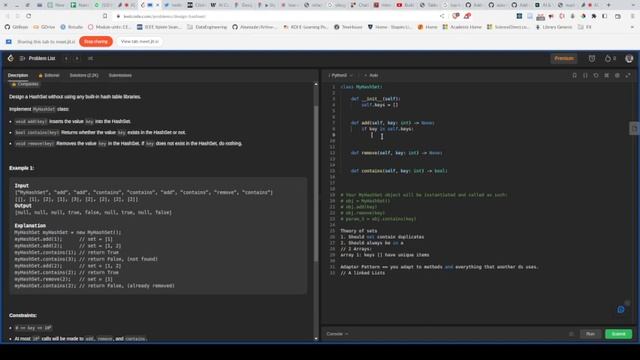This screenshot has height=360, width=640.
Task: Open the editor settings gear icon
Action: 617,76
